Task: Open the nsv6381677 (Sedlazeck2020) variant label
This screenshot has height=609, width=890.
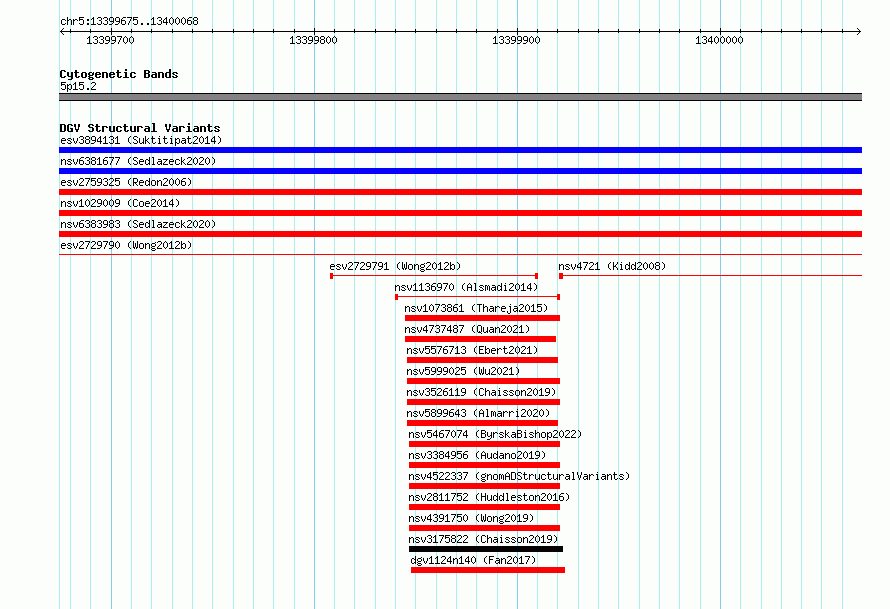Action: 138,161
